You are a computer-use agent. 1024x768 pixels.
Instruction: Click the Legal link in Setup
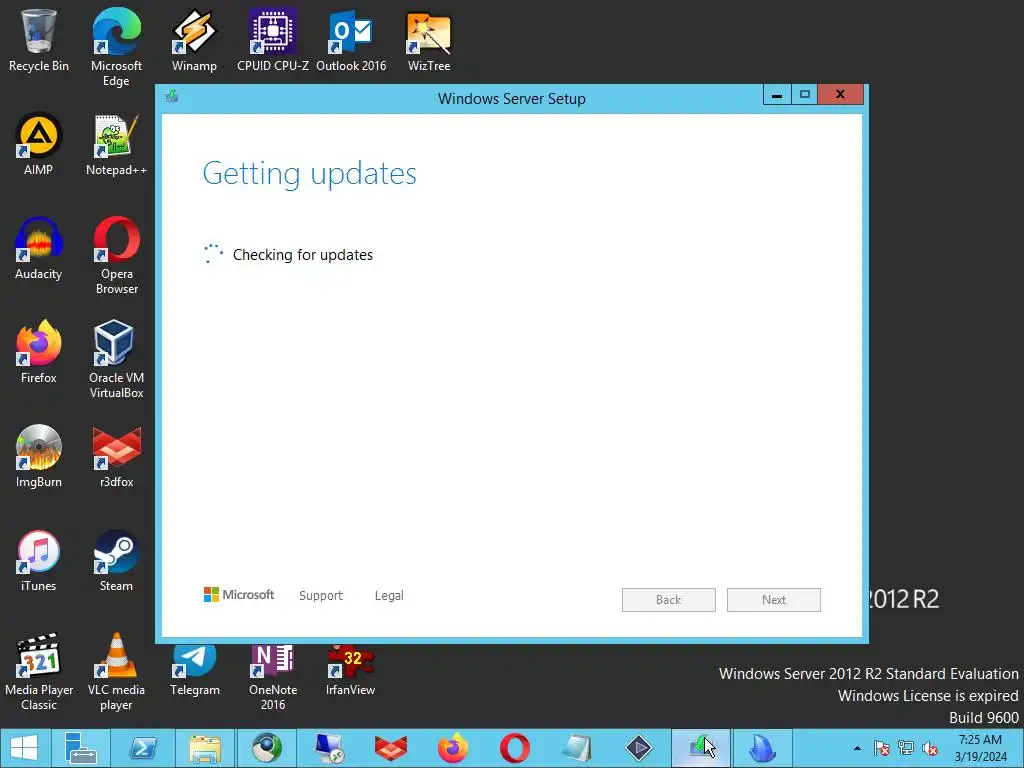(x=389, y=596)
